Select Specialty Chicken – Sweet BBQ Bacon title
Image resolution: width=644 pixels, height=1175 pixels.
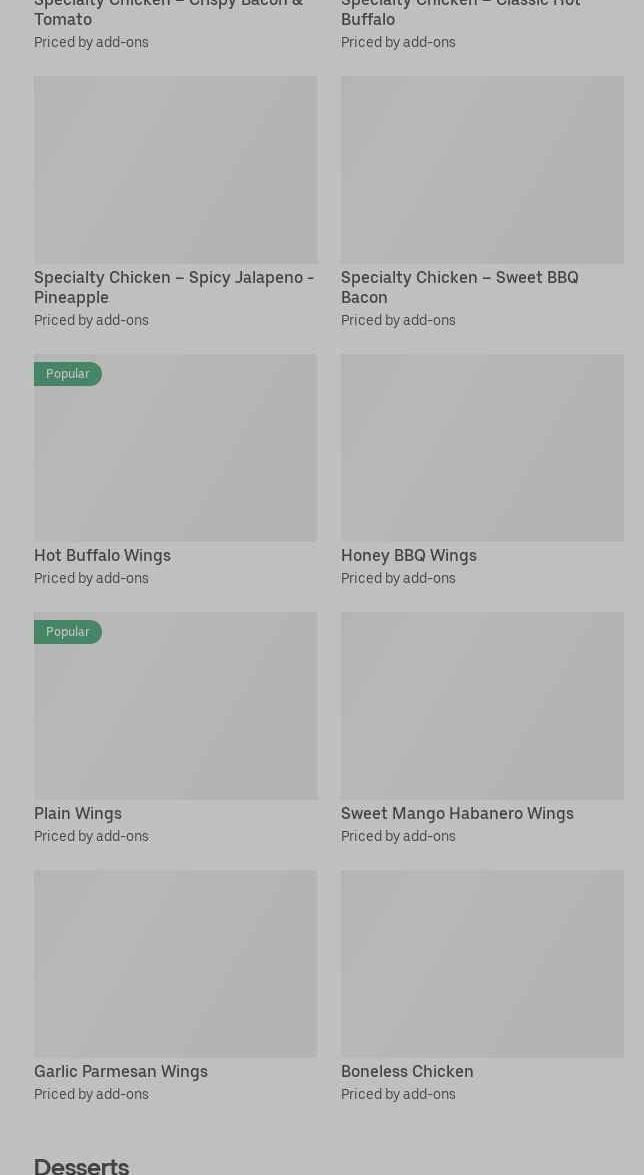(x=459, y=287)
